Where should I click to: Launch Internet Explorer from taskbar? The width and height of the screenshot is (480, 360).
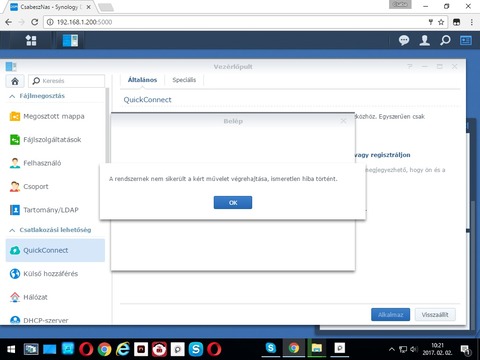(123, 349)
